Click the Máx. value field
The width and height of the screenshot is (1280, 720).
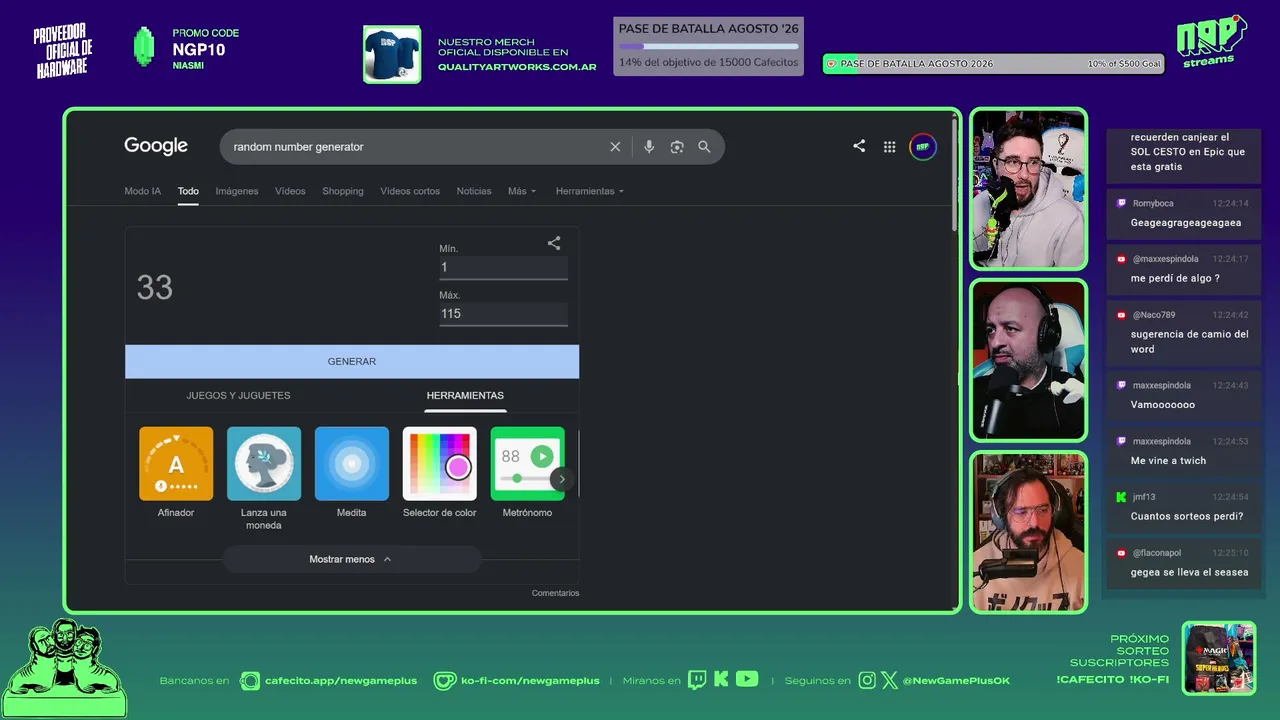tap(503, 314)
